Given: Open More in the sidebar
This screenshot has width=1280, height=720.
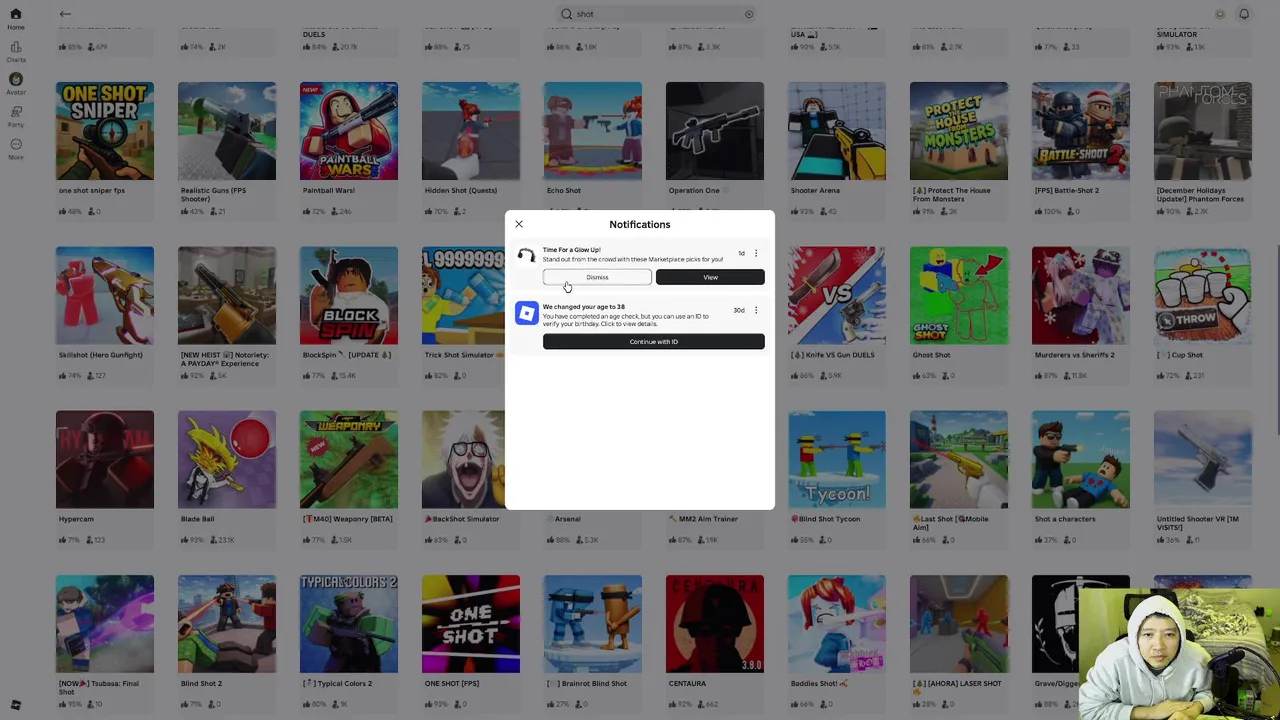Looking at the screenshot, I should (x=15, y=148).
